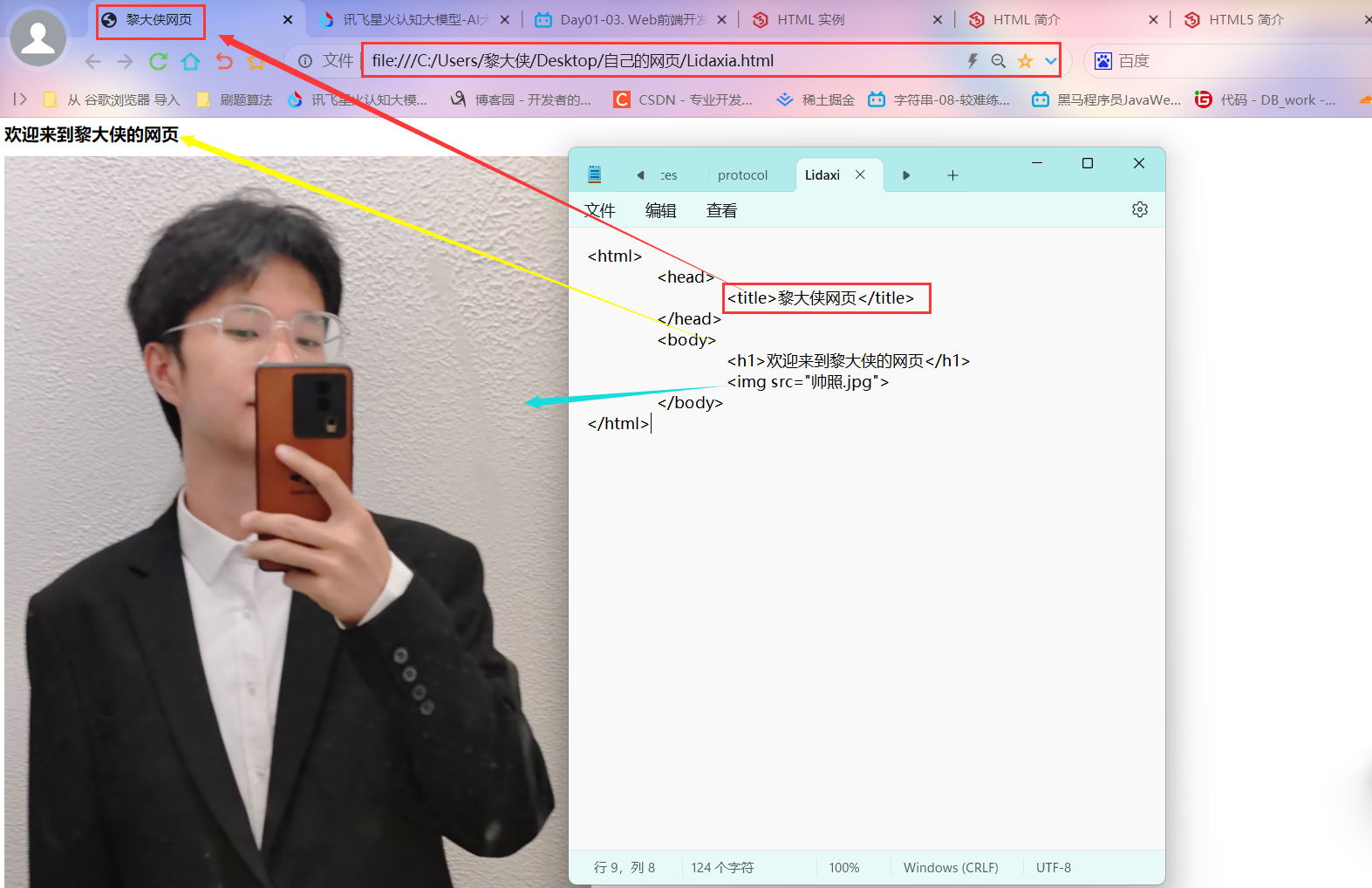The width and height of the screenshot is (1372, 888).
Task: Open the 黑马程序员JavaWe bookmark
Action: coord(1107,100)
